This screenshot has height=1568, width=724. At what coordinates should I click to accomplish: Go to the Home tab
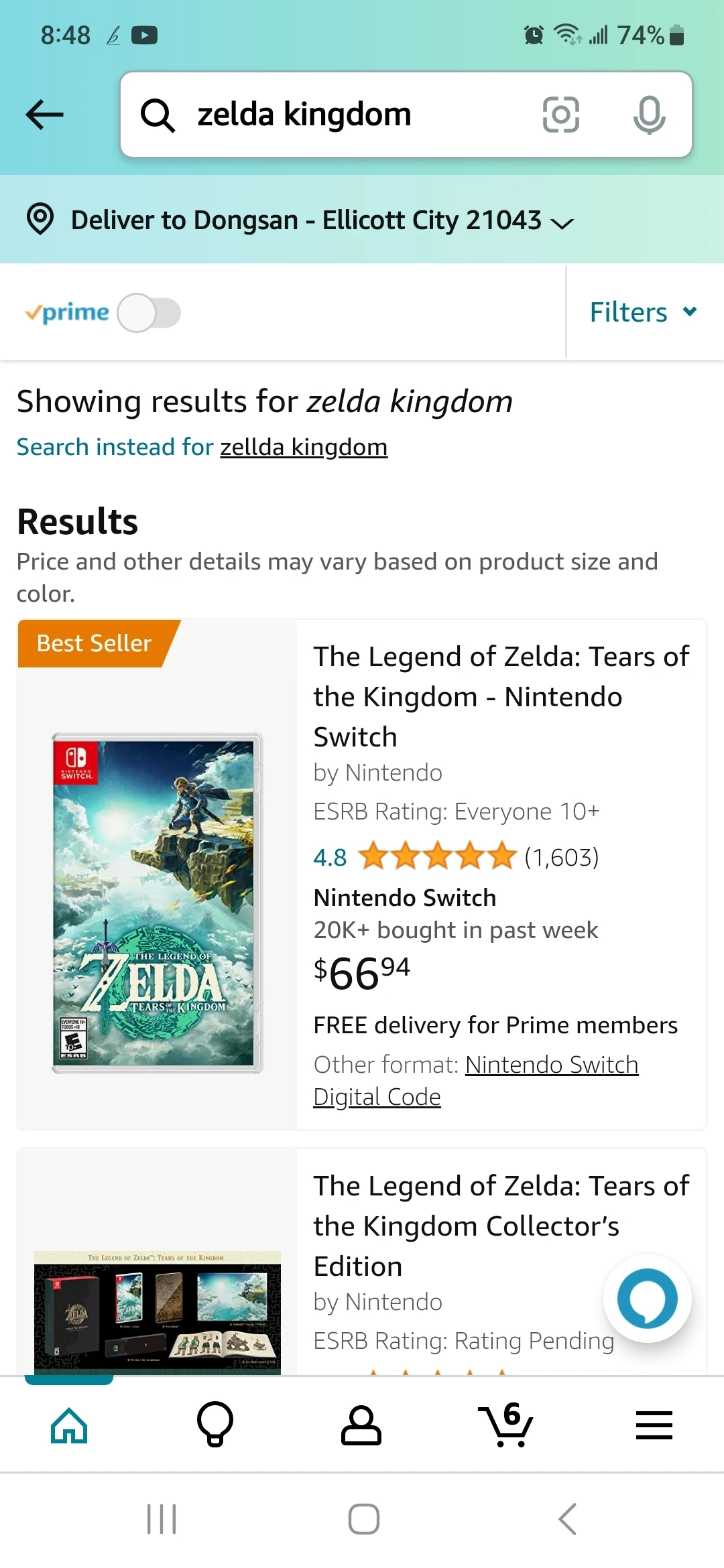[69, 1425]
